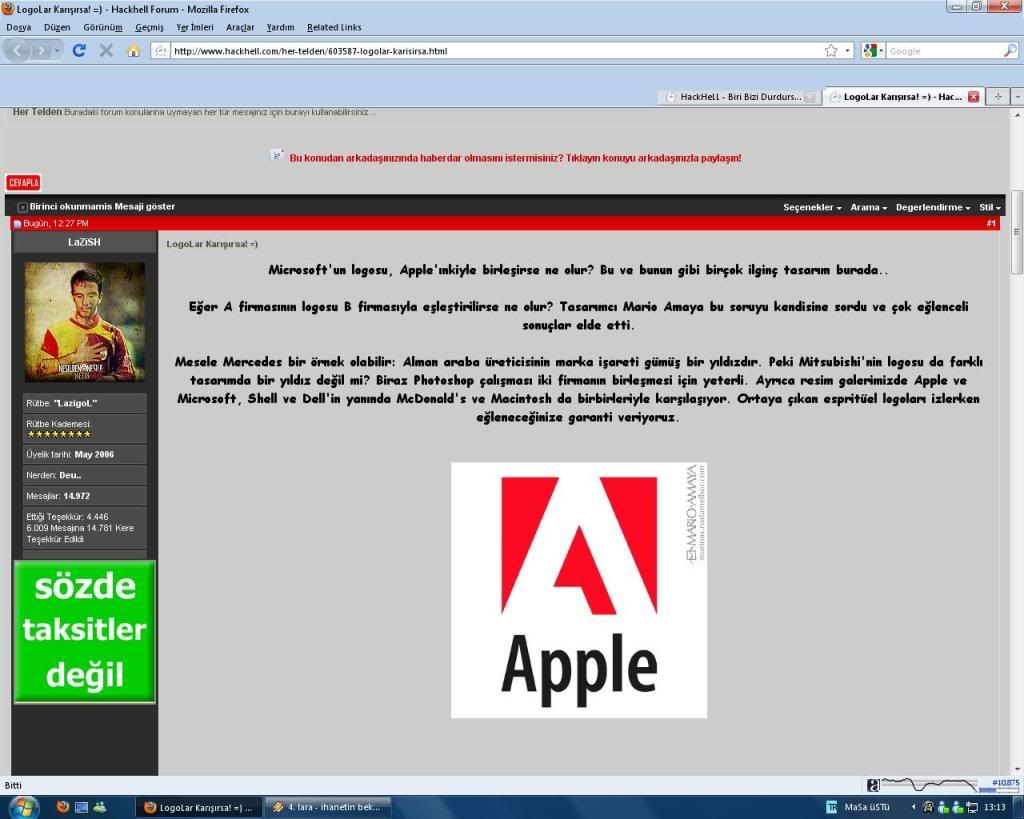The height and width of the screenshot is (819, 1024).
Task: Open the Related Links menu
Action: [x=334, y=27]
